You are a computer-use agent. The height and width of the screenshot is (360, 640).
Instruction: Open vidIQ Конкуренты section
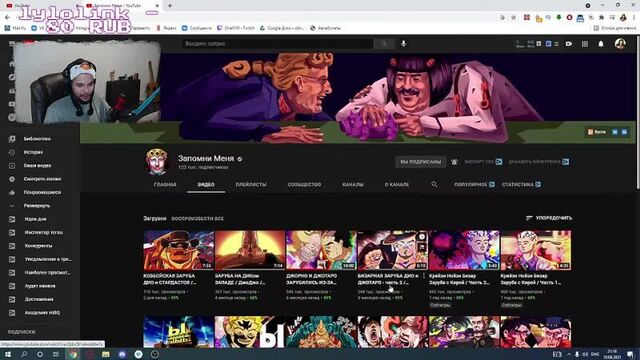tap(38, 246)
